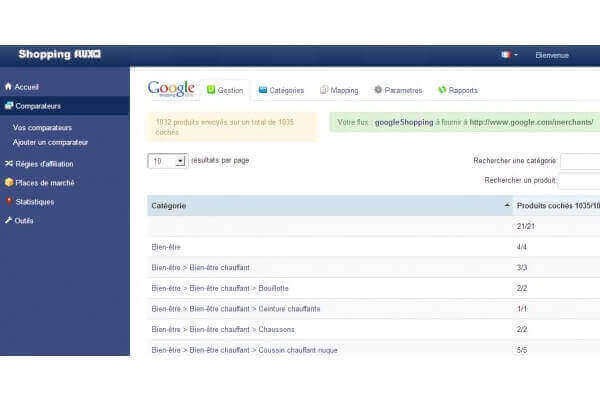This screenshot has width=600, height=400.
Task: Open Ajouter un comparateur link
Action: click(50, 142)
